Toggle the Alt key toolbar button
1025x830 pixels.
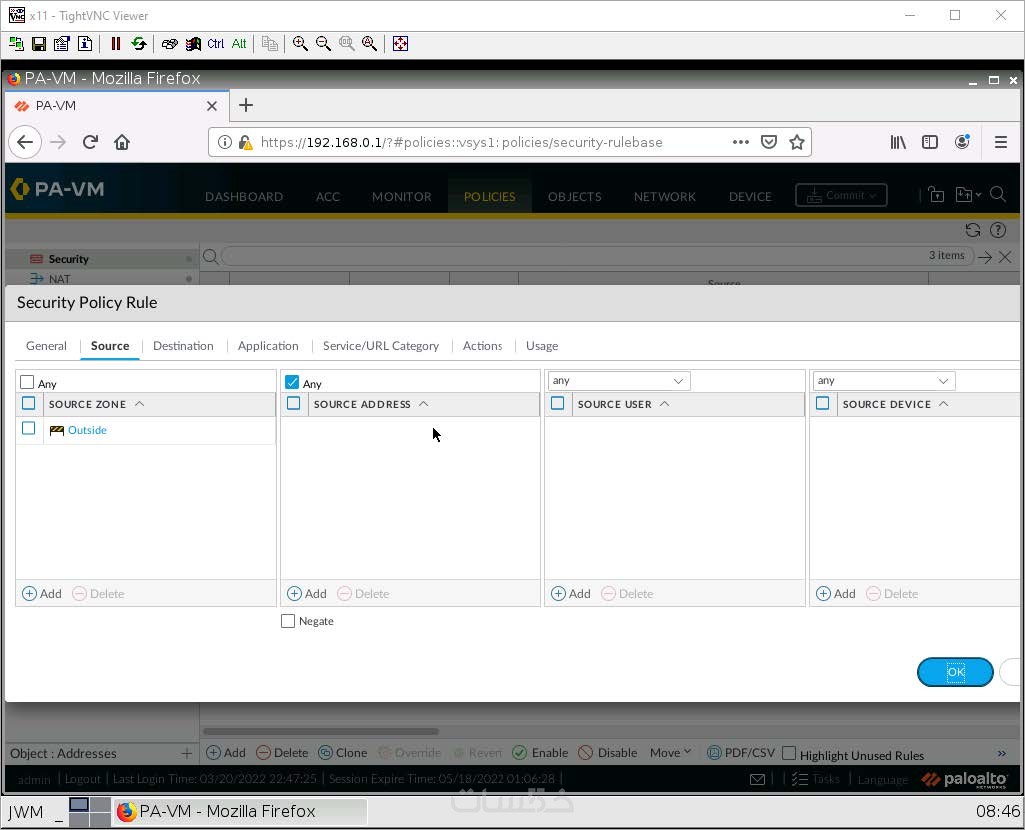point(239,44)
